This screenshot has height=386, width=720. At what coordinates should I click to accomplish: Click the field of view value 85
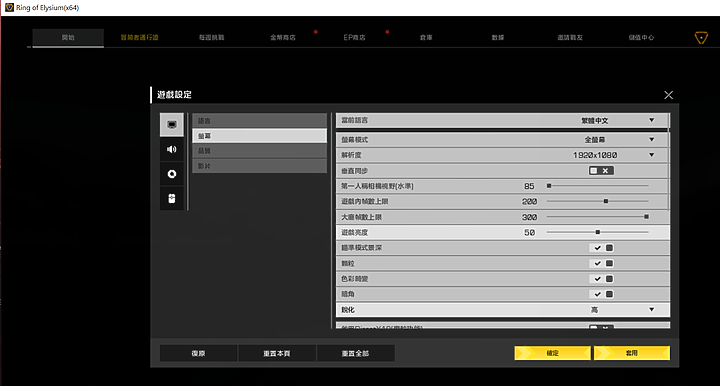pos(529,186)
